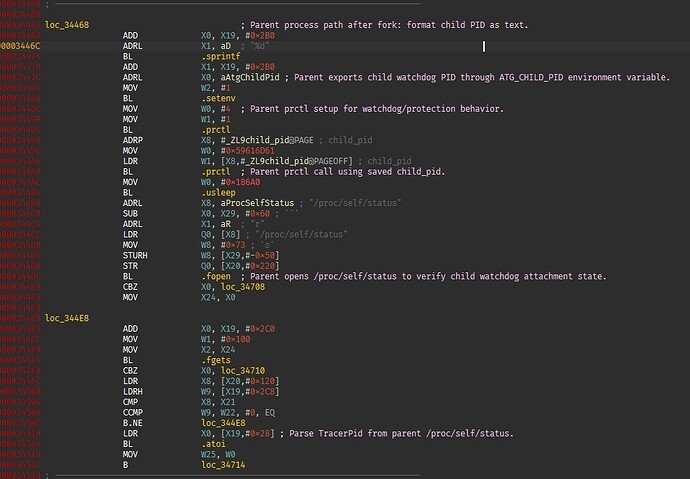This screenshot has width=690, height=479.
Task: Select the immediate #0x100
Action: coord(235,339)
